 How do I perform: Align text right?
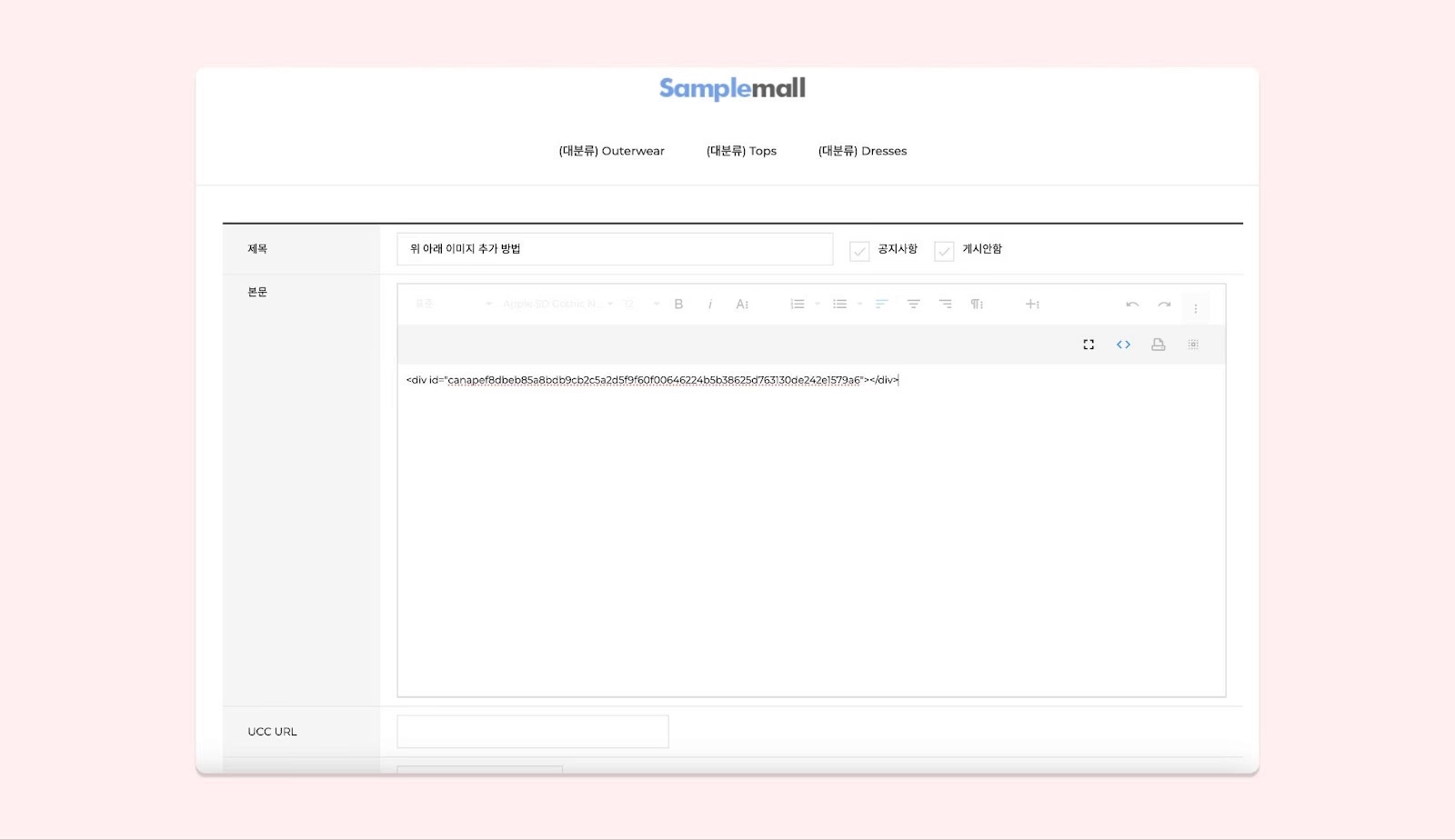(945, 305)
